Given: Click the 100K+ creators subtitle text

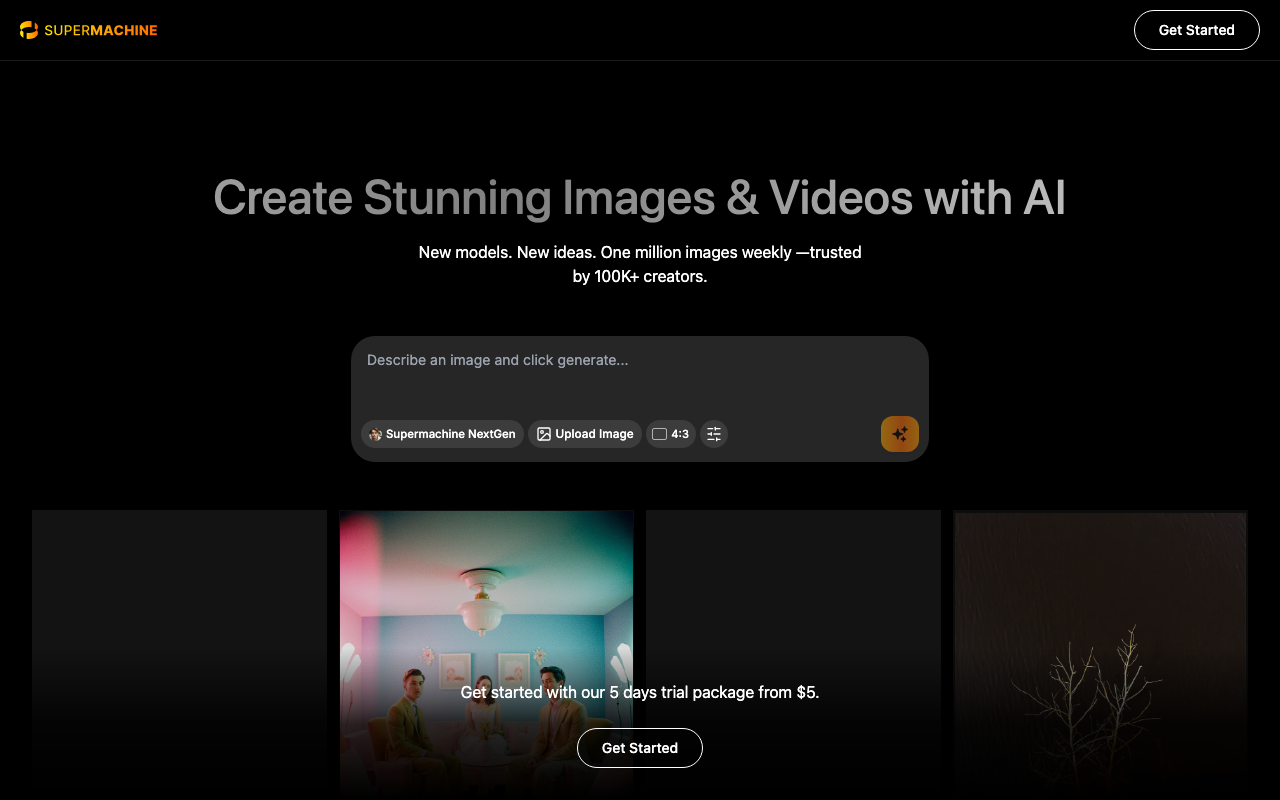Looking at the screenshot, I should (x=640, y=276).
